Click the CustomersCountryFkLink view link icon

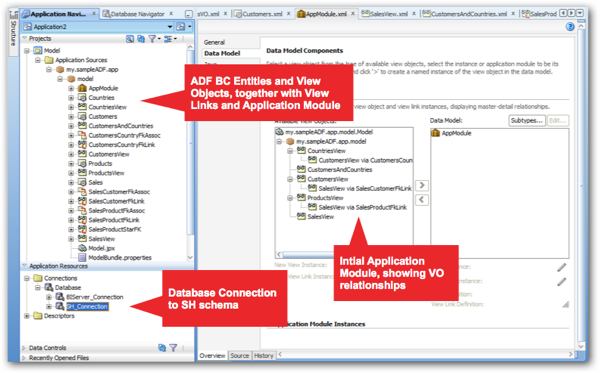(82, 145)
